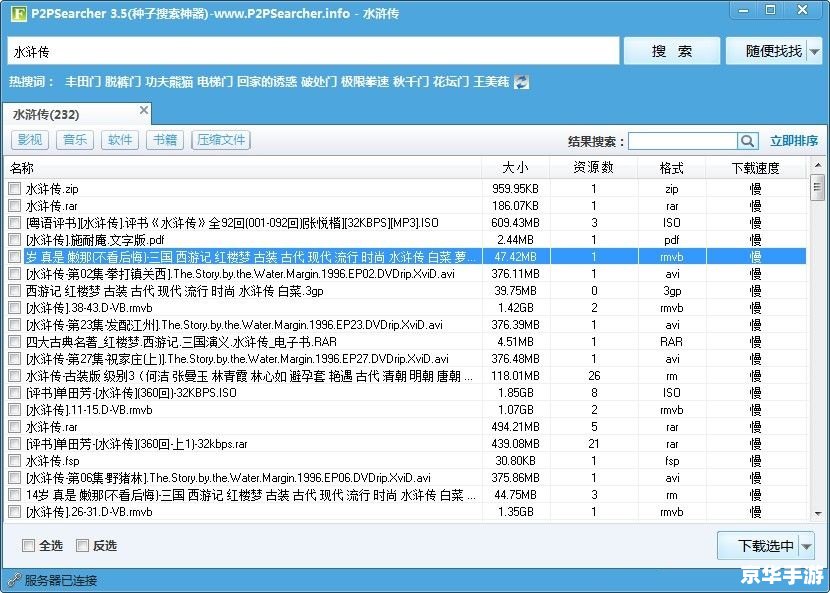Screen dimensions: 830x593
Task: Filter results by 影视
Action: coord(30,140)
